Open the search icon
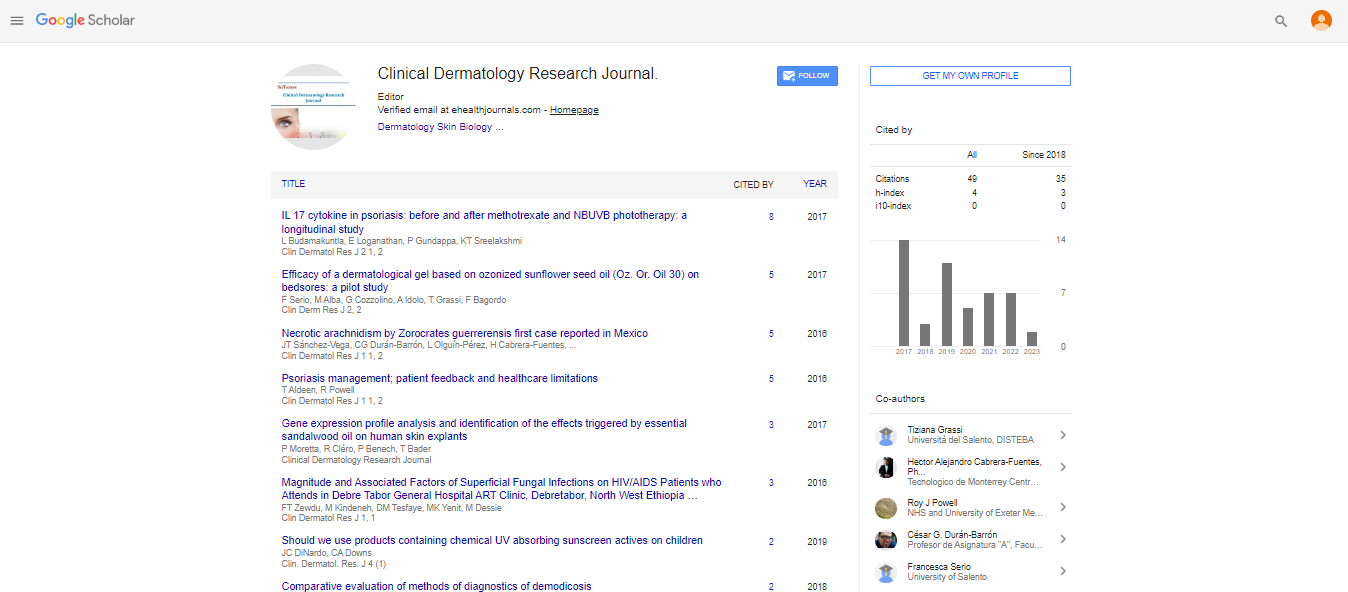1348x592 pixels. pyautogui.click(x=1281, y=21)
